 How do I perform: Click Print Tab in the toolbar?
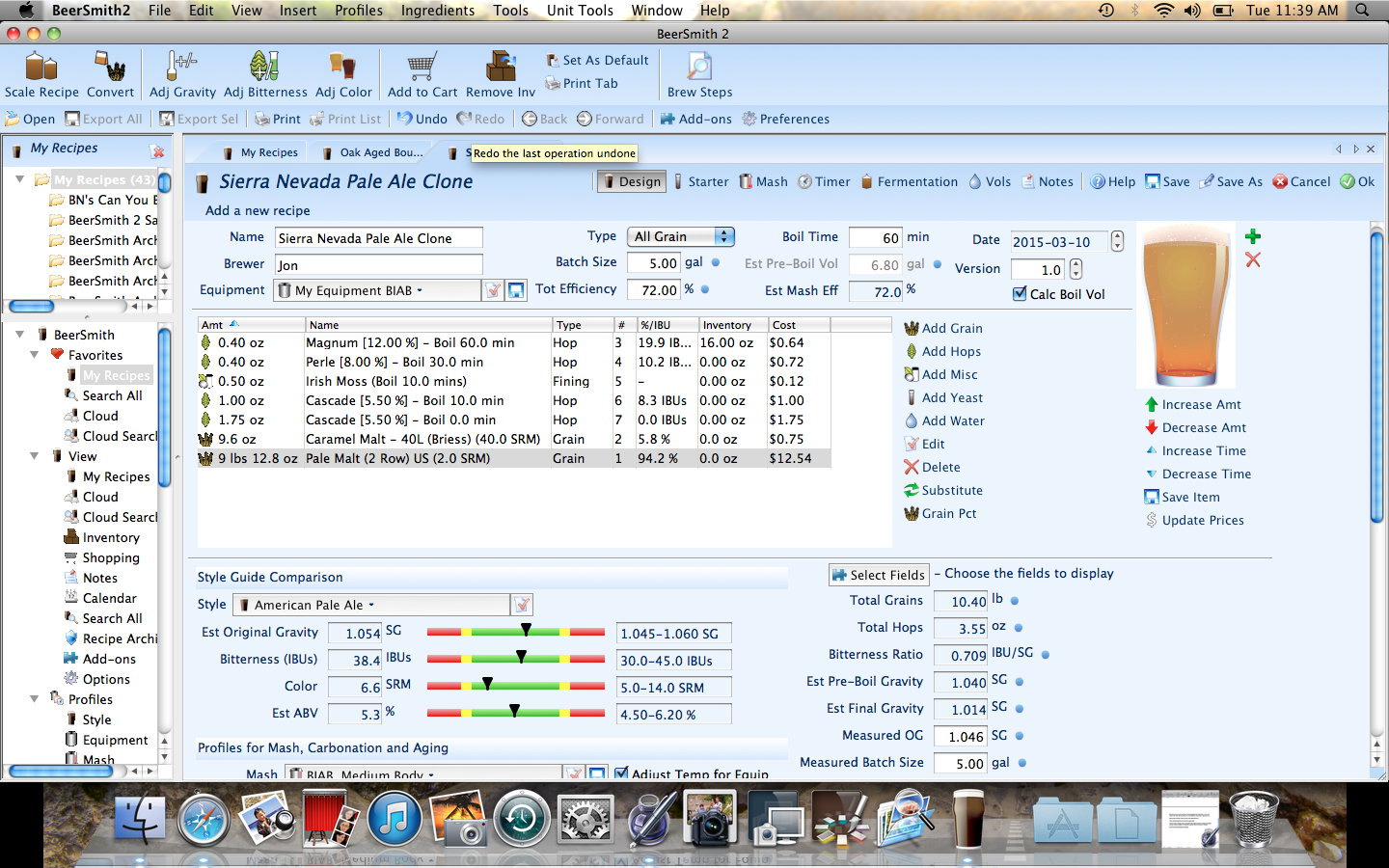tap(582, 83)
